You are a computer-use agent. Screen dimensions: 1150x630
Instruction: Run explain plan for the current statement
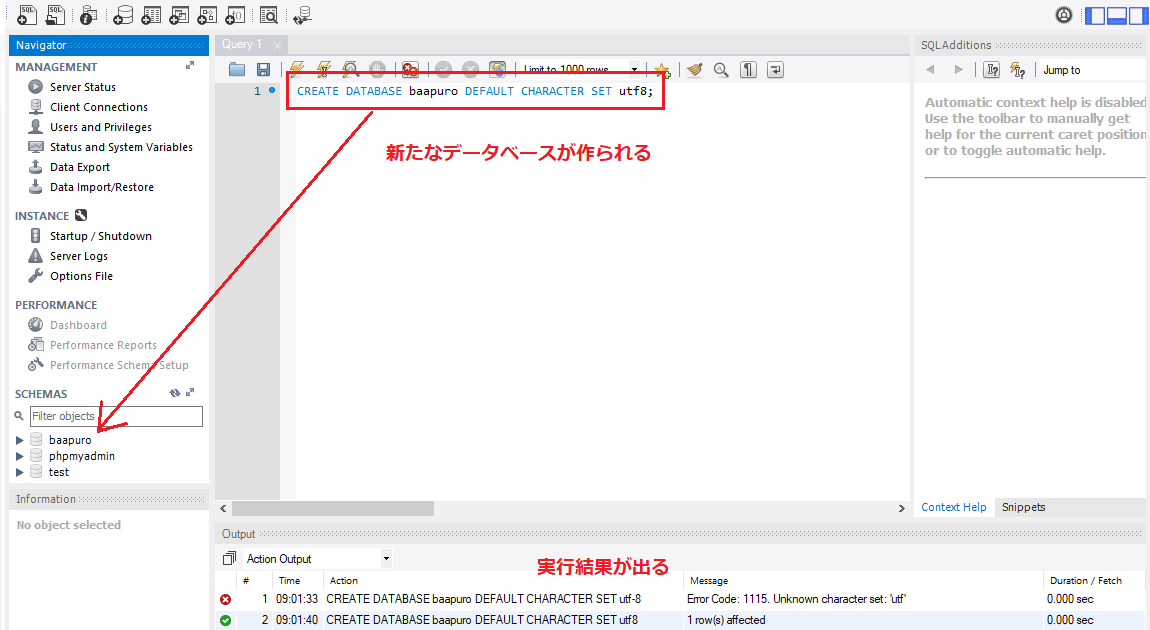(350, 70)
